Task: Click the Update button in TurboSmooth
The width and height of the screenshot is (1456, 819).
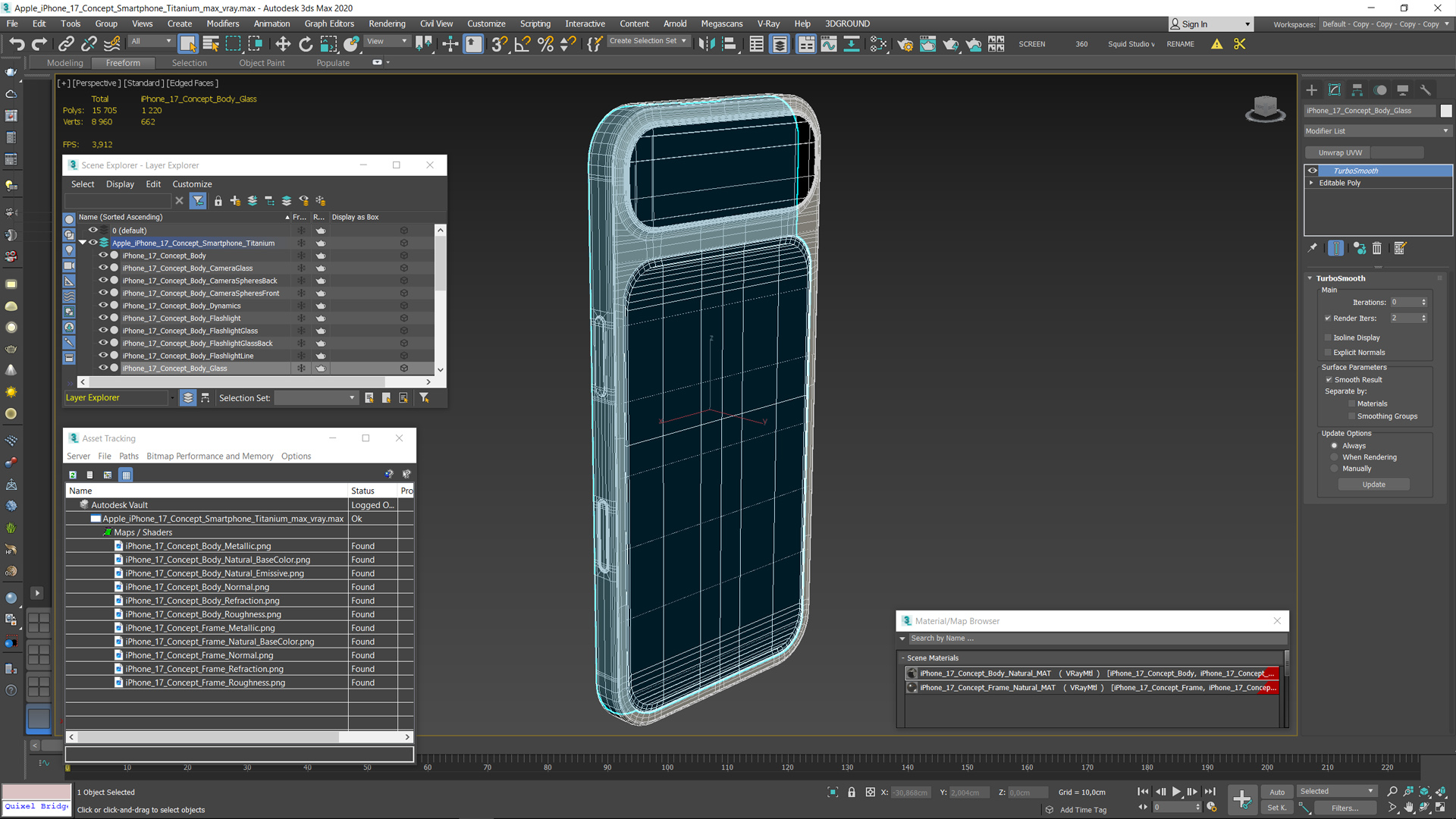Action: tap(1374, 484)
